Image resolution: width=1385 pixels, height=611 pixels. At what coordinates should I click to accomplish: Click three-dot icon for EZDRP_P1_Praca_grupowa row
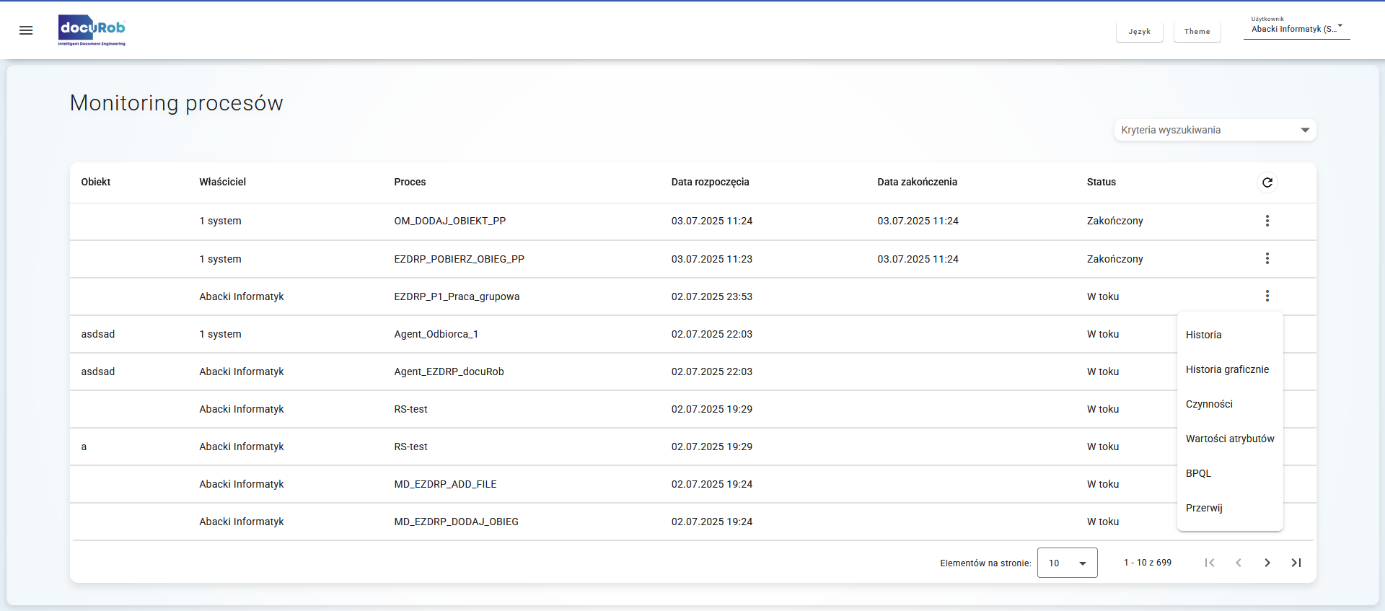tap(1267, 296)
